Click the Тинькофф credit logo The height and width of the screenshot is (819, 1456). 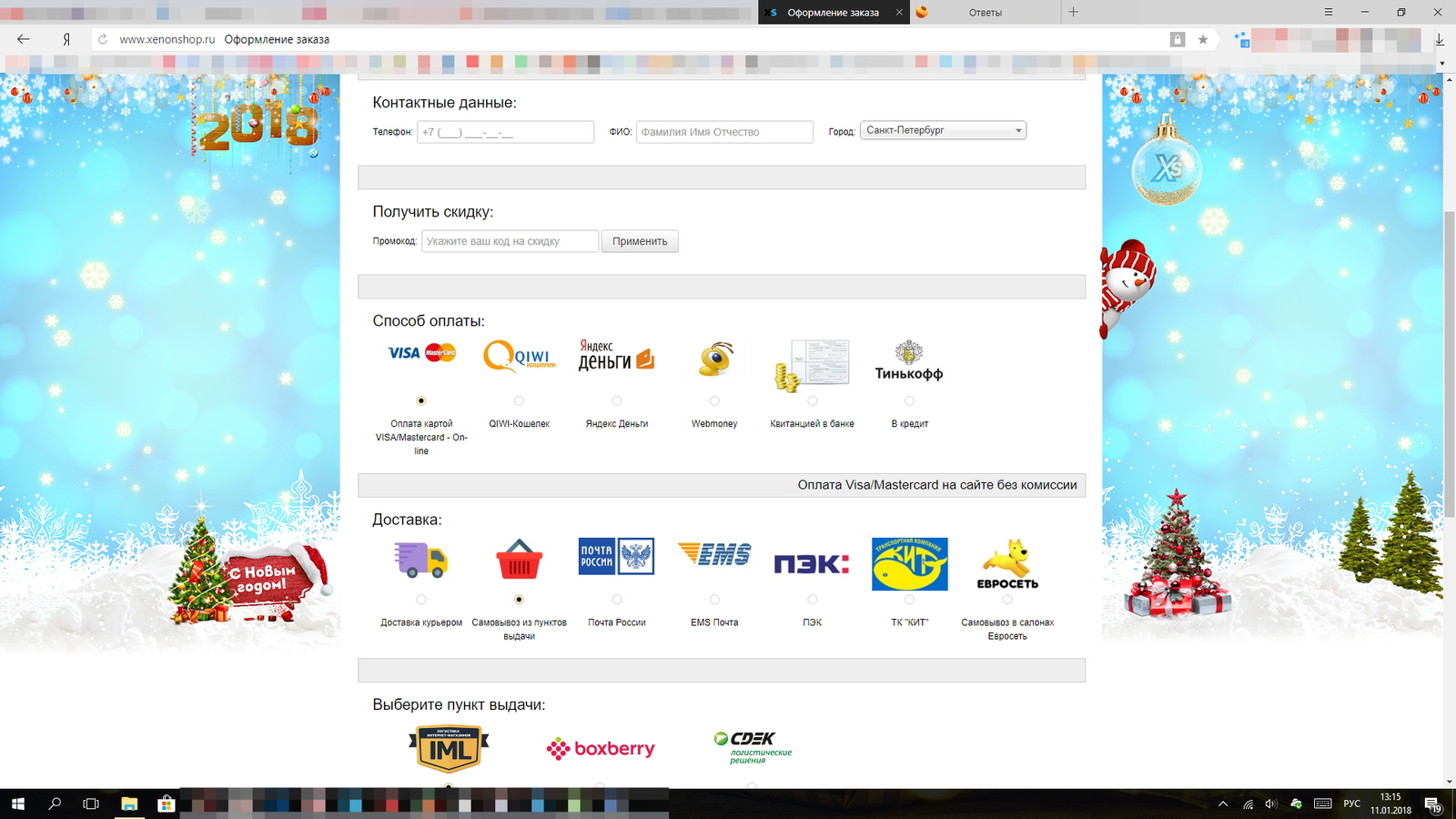coord(909,360)
